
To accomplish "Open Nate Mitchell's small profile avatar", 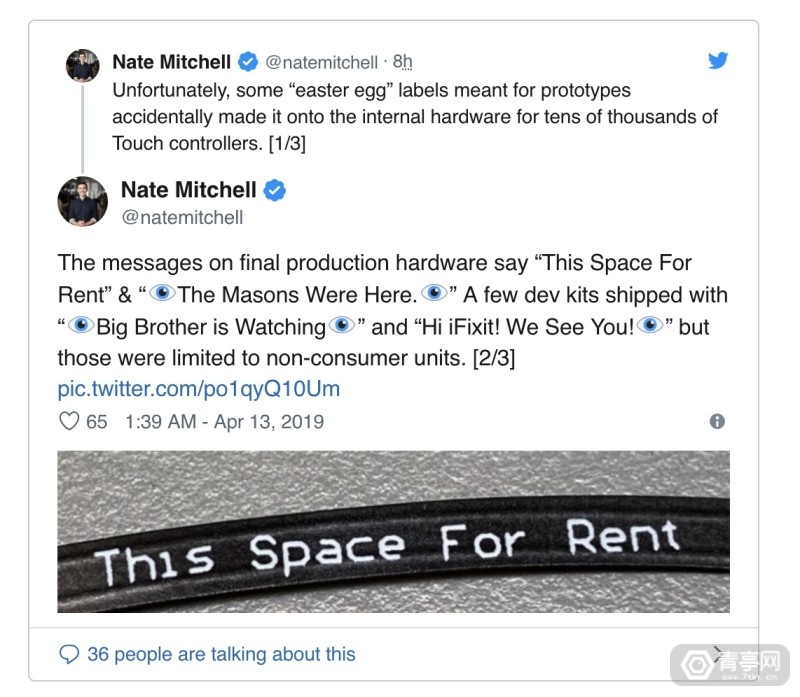I will [x=83, y=65].
